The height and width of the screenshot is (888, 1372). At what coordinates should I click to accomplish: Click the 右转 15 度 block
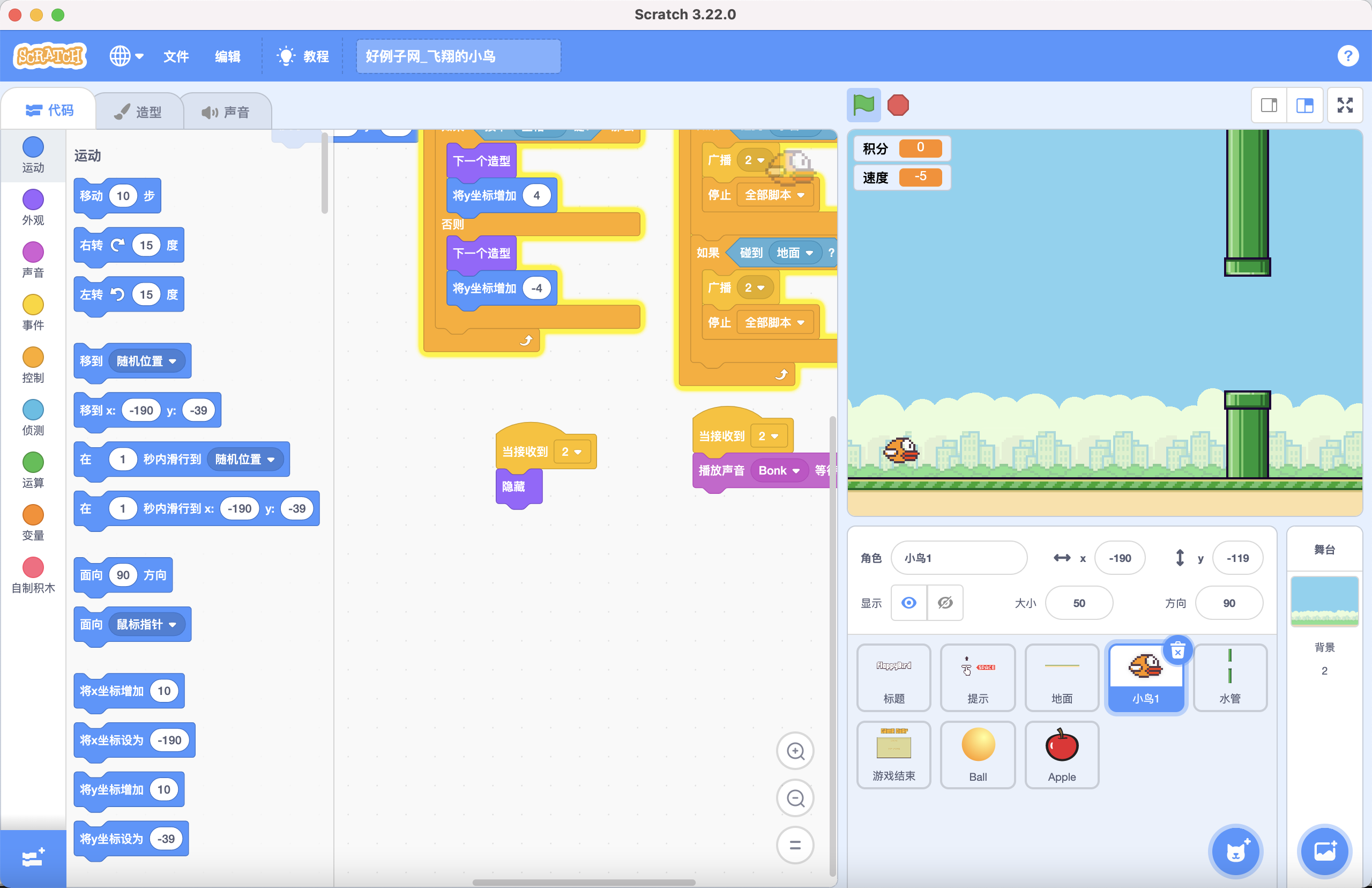[x=129, y=246]
